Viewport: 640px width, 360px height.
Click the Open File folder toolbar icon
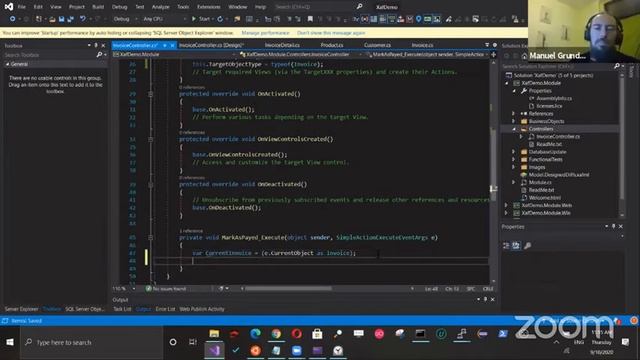[x=52, y=19]
